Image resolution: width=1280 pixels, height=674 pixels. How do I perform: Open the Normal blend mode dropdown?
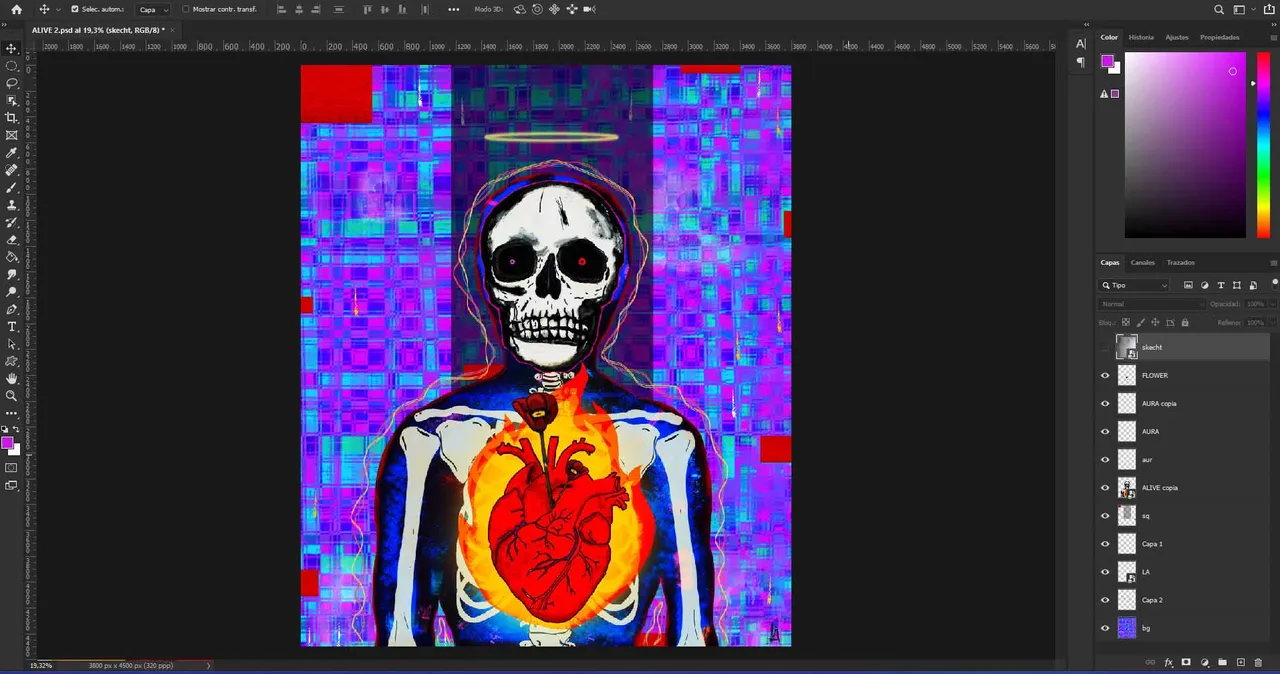click(1152, 304)
